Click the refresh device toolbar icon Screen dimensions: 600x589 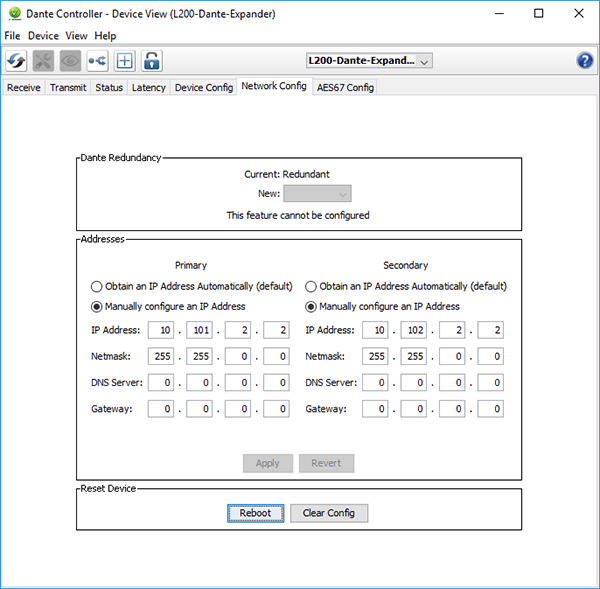point(16,61)
